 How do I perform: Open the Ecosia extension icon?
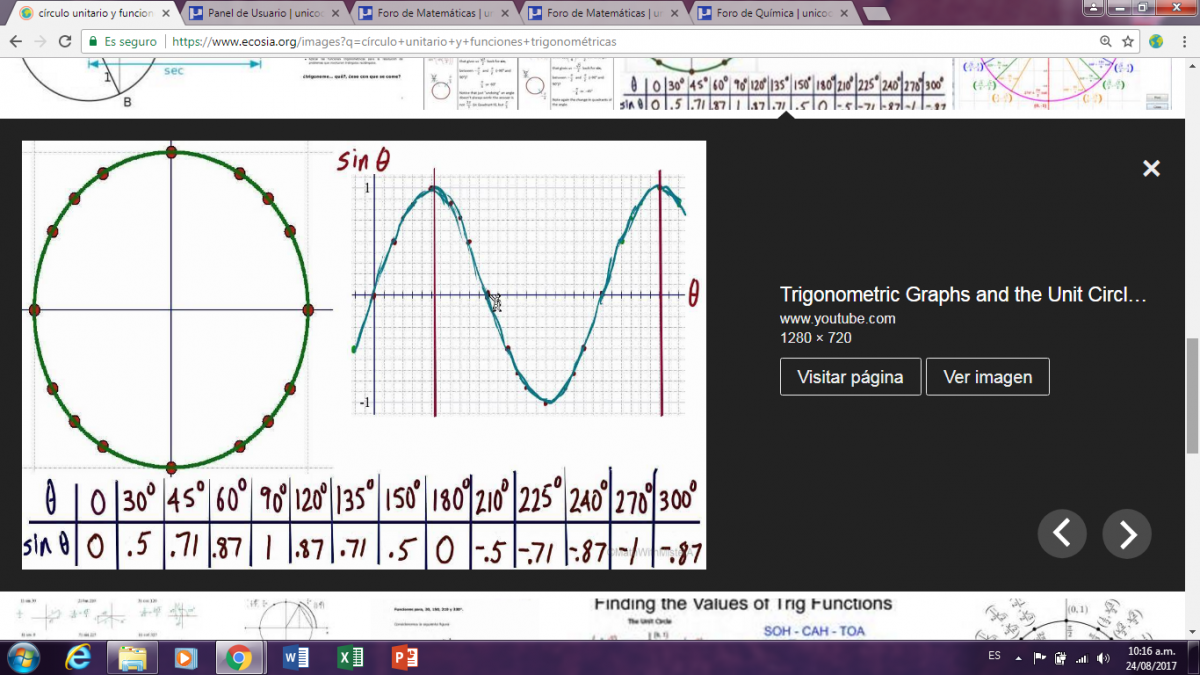1156,42
